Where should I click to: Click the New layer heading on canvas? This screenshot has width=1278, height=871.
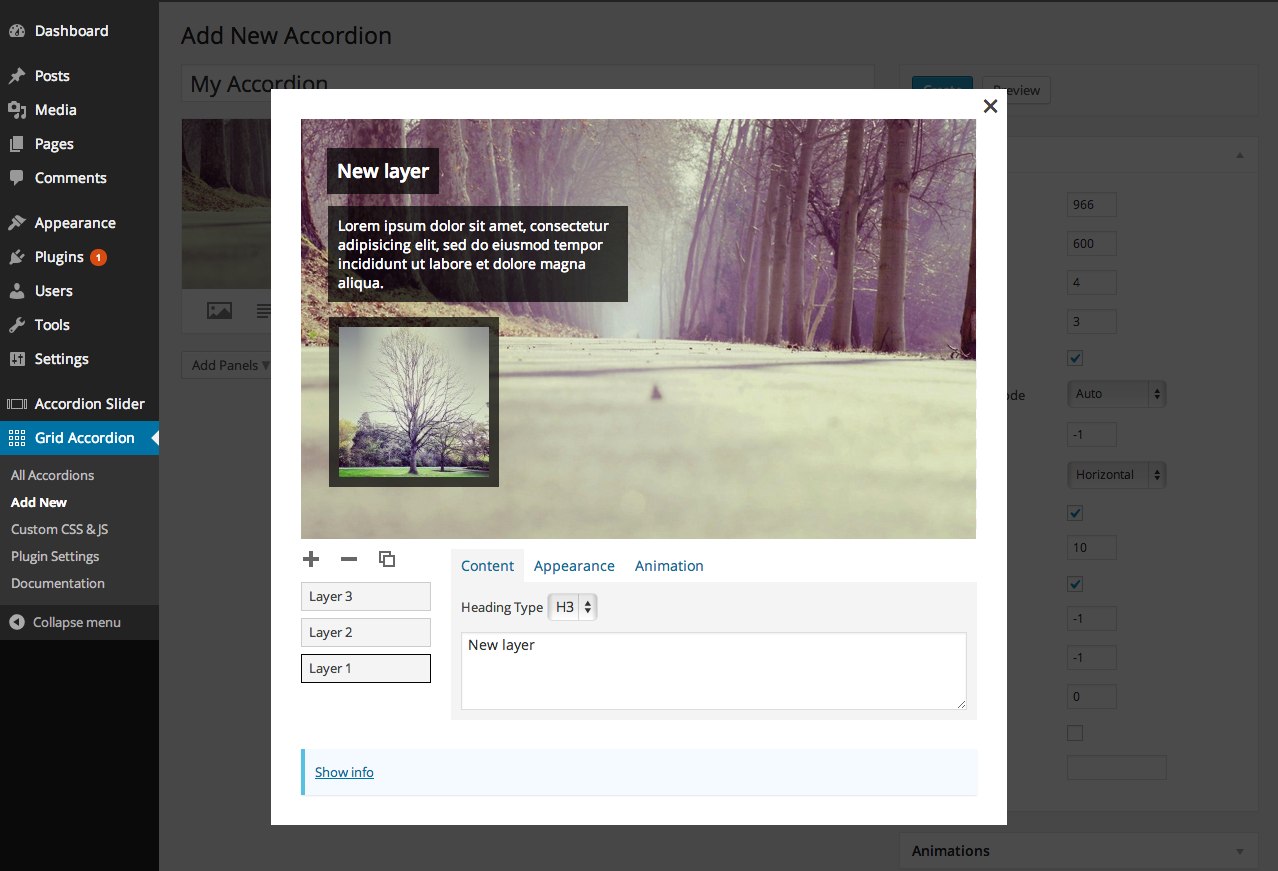pos(383,171)
